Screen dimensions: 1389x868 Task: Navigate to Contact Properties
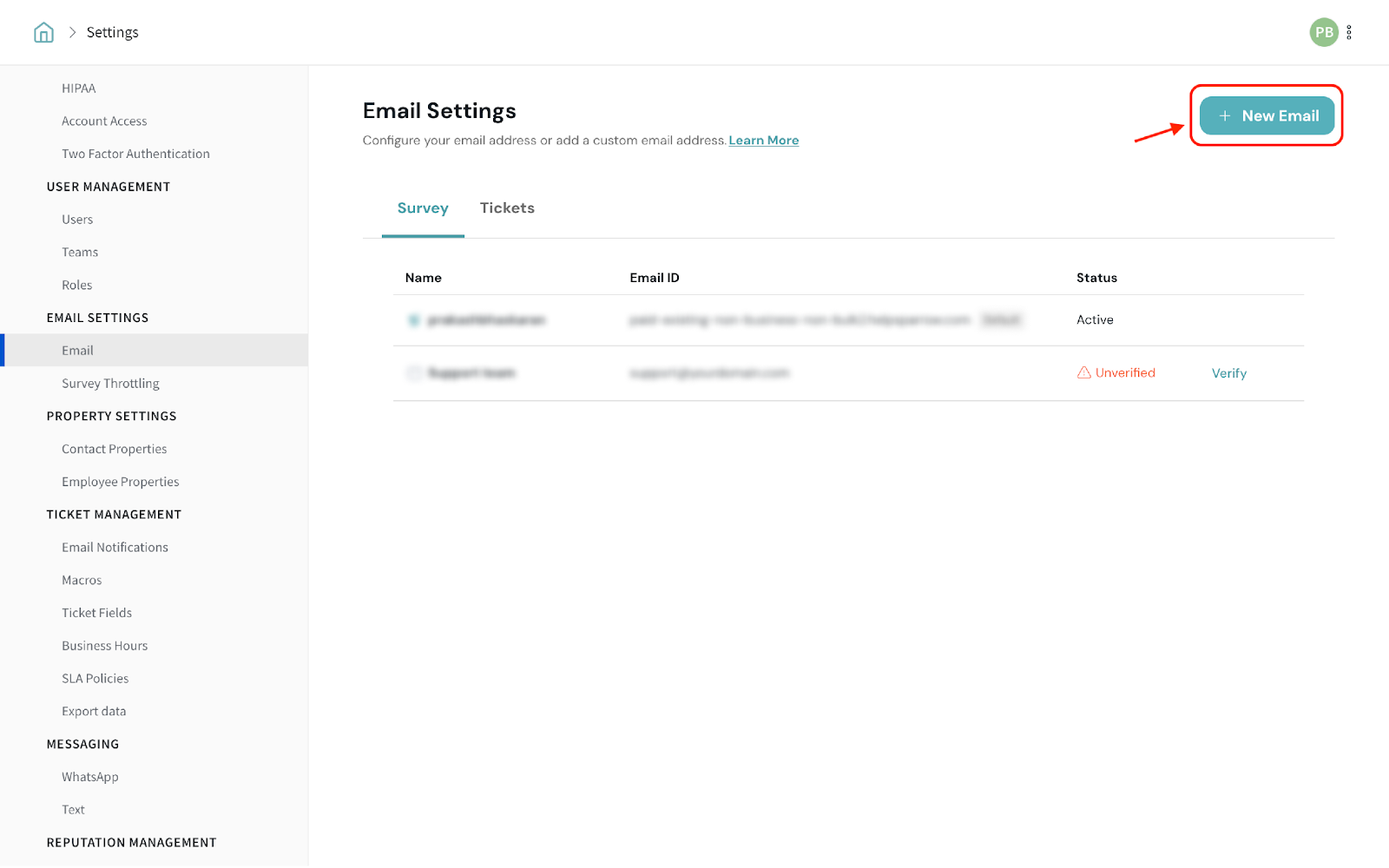tap(114, 450)
